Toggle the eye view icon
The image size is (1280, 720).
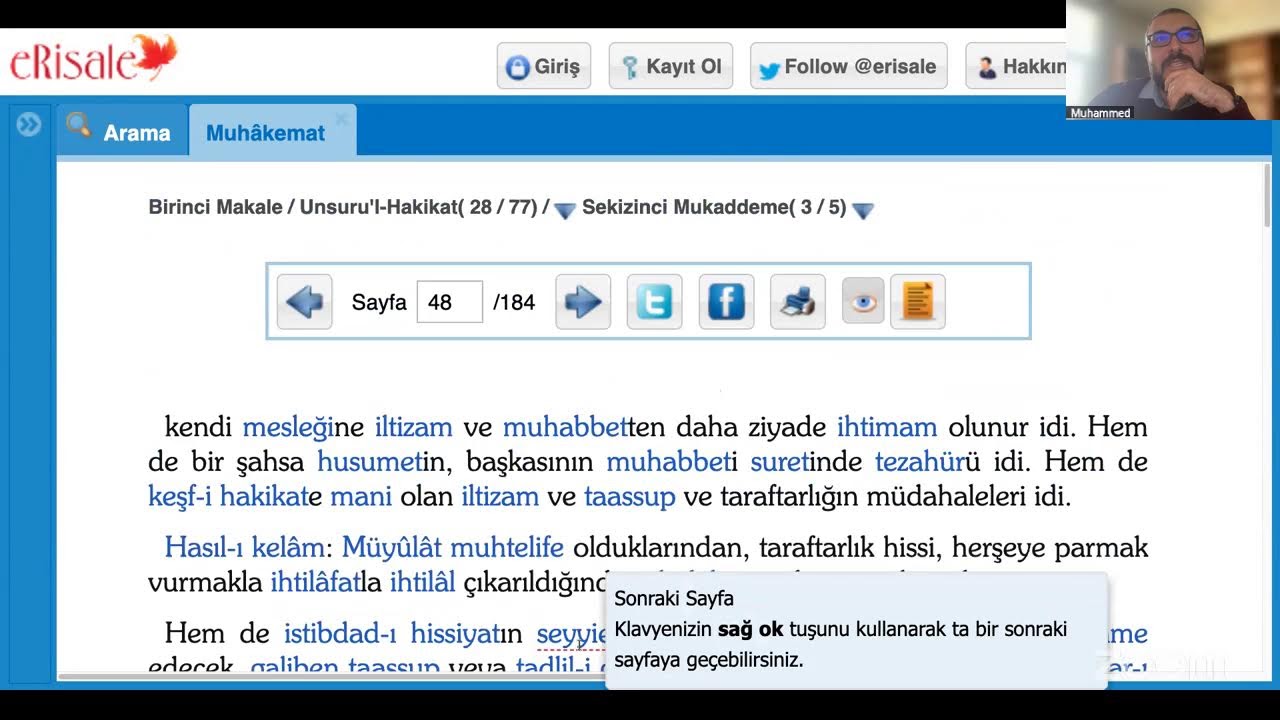(863, 301)
